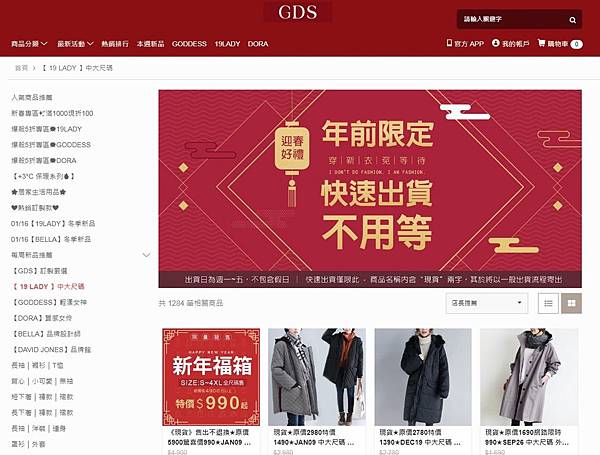Switch to grid view layout

coord(571,303)
